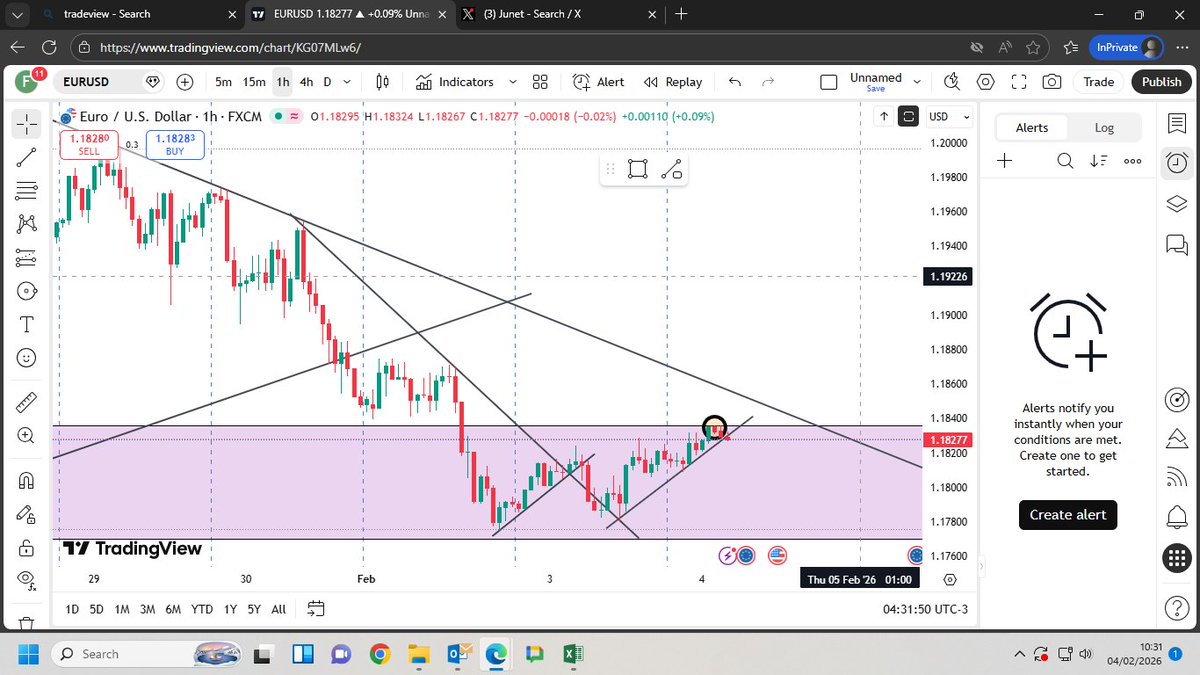Open the emoji icons tool

click(x=27, y=357)
